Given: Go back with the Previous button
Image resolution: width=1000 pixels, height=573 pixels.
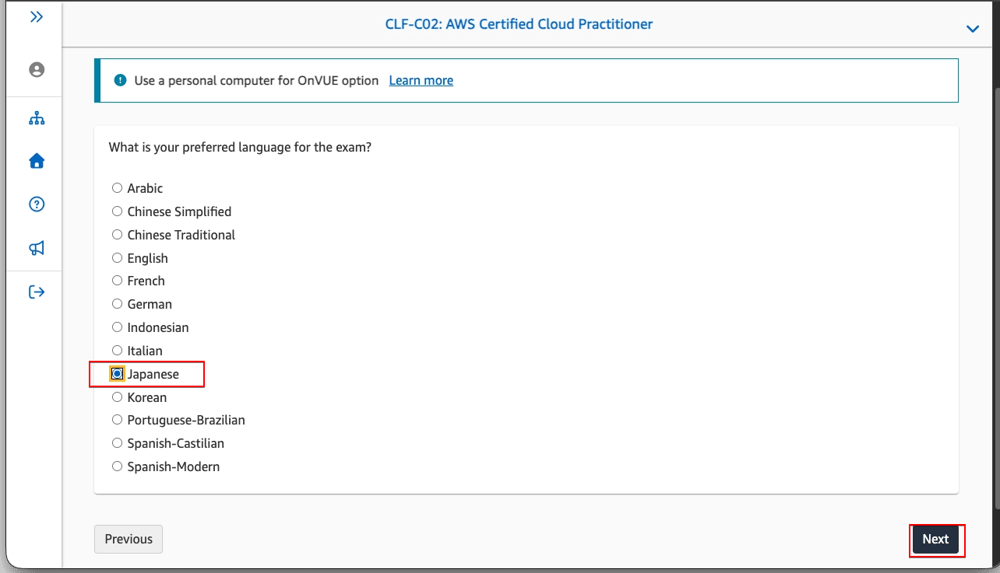Looking at the screenshot, I should [x=128, y=539].
